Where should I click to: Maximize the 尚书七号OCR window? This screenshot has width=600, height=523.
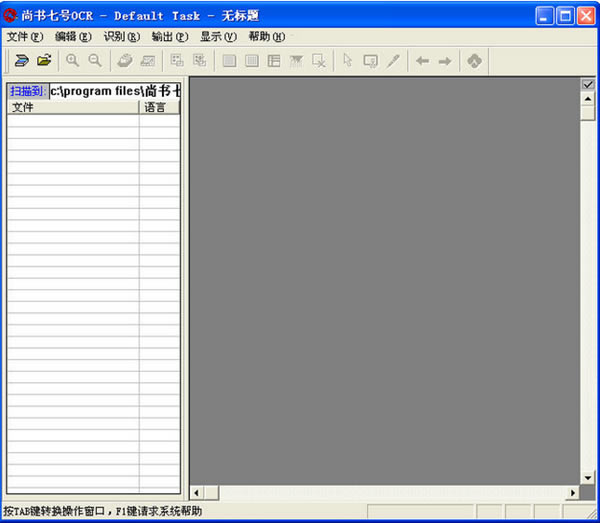tap(565, 16)
